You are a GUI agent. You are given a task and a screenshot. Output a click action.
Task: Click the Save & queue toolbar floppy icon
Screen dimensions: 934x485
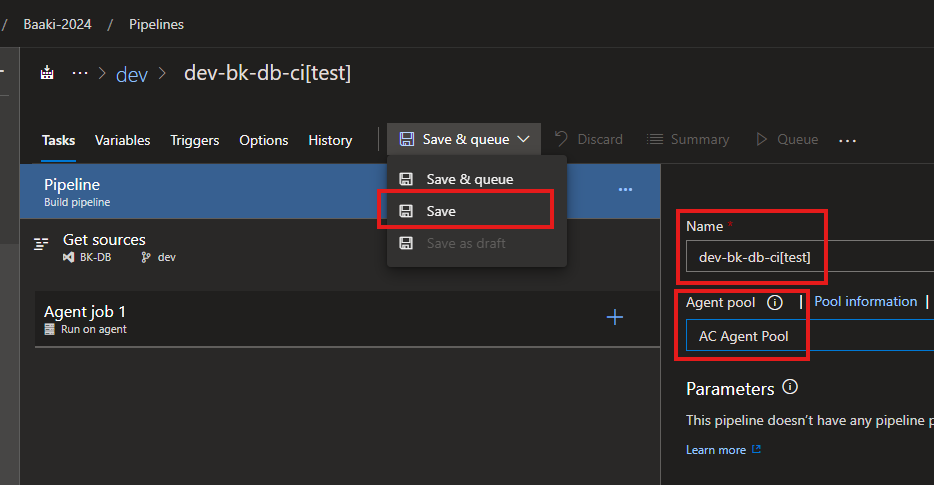point(407,139)
